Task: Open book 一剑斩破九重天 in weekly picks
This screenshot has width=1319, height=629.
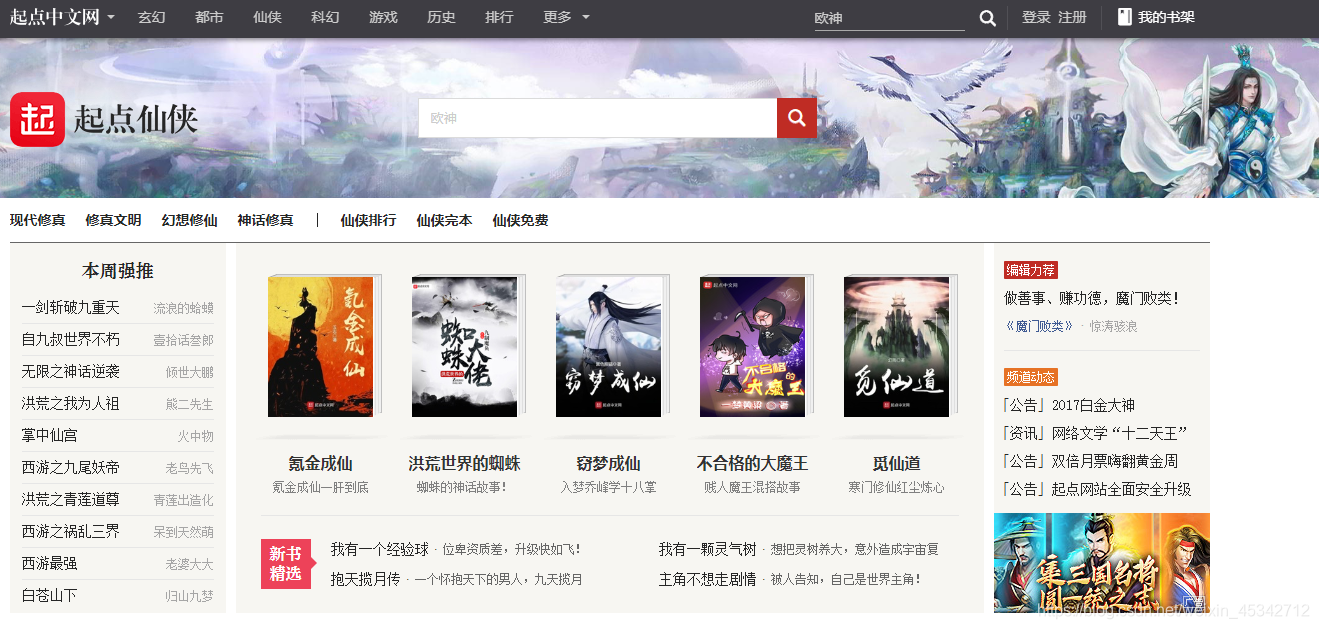Action: click(x=71, y=307)
